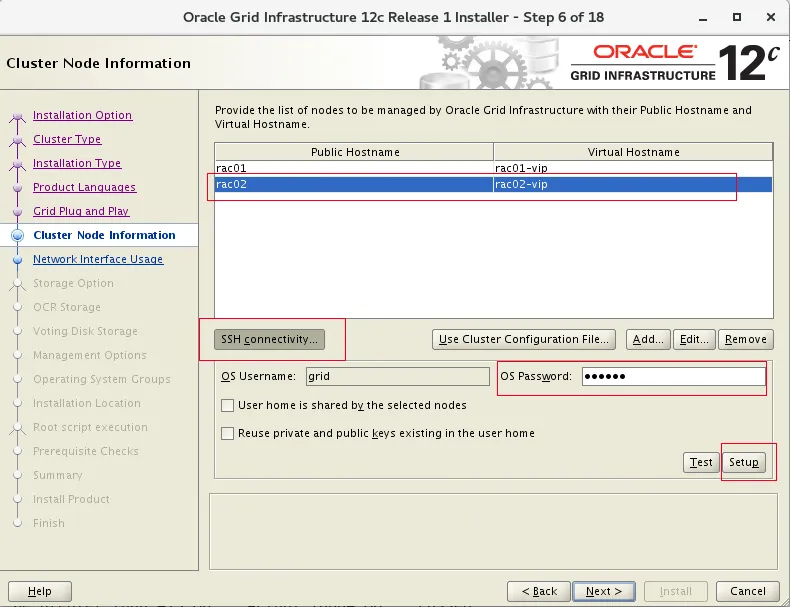Go Back to the previous step
Screen dimensions: 790x607
(539, 591)
